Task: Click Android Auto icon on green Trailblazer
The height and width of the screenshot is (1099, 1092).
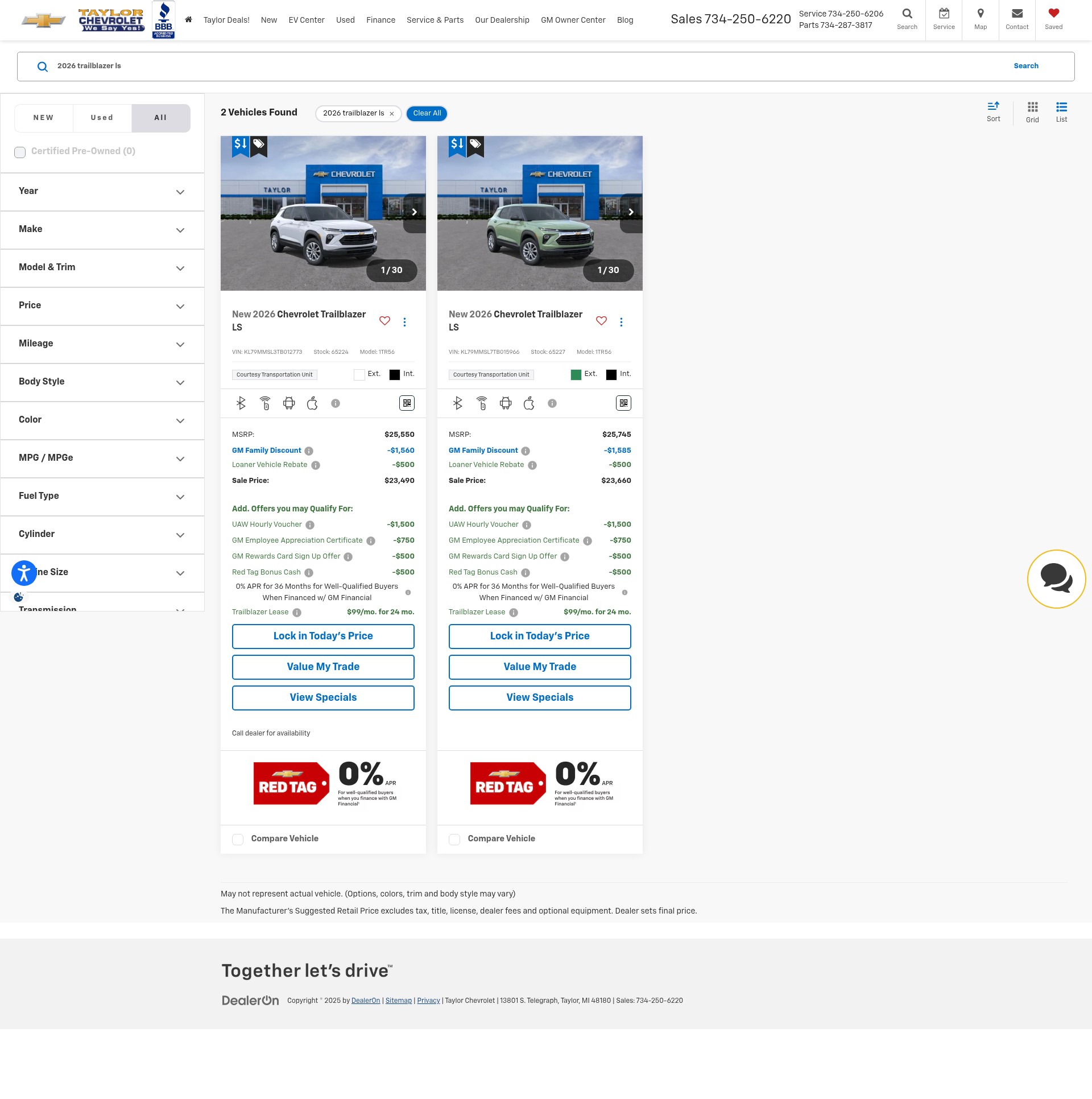Action: tap(506, 403)
